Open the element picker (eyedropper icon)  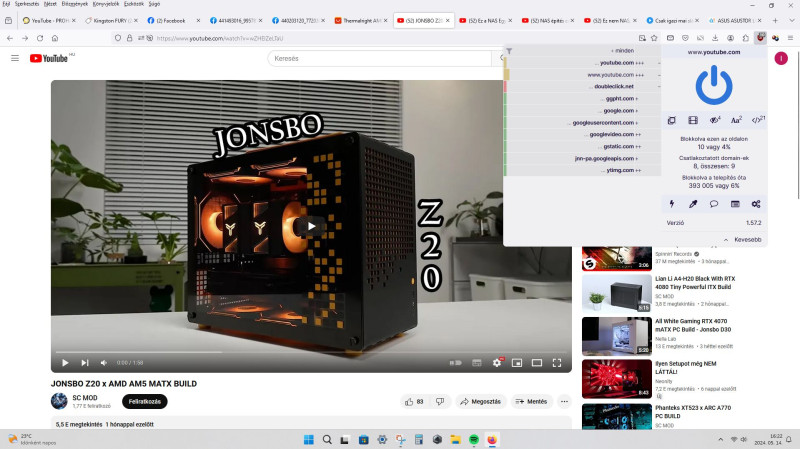(x=692, y=204)
